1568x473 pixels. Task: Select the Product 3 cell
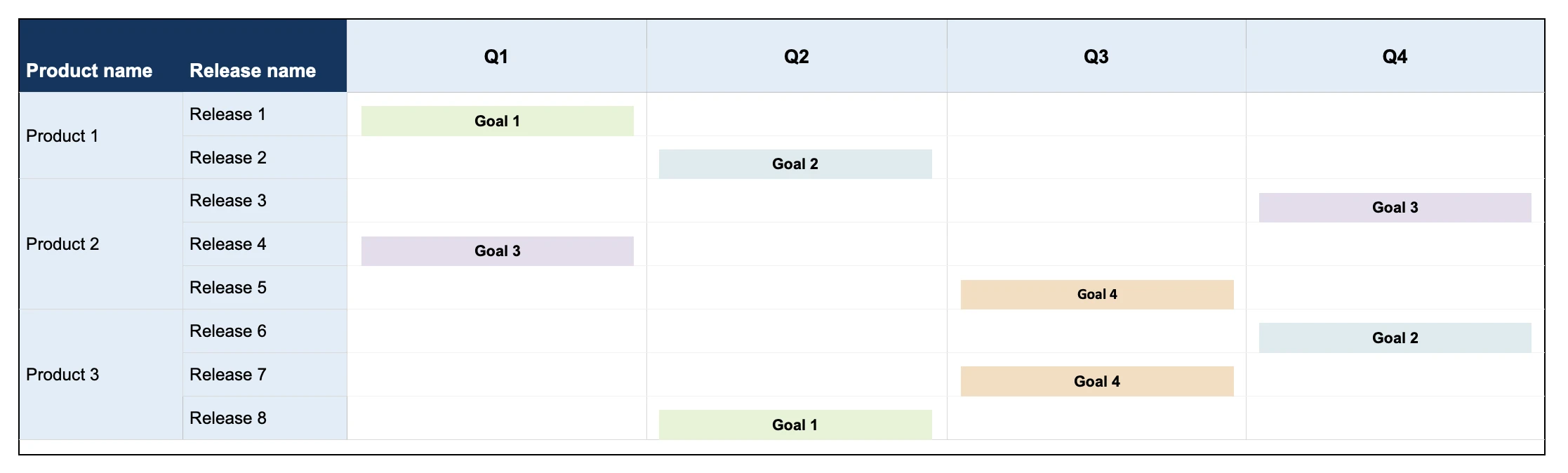click(x=101, y=375)
